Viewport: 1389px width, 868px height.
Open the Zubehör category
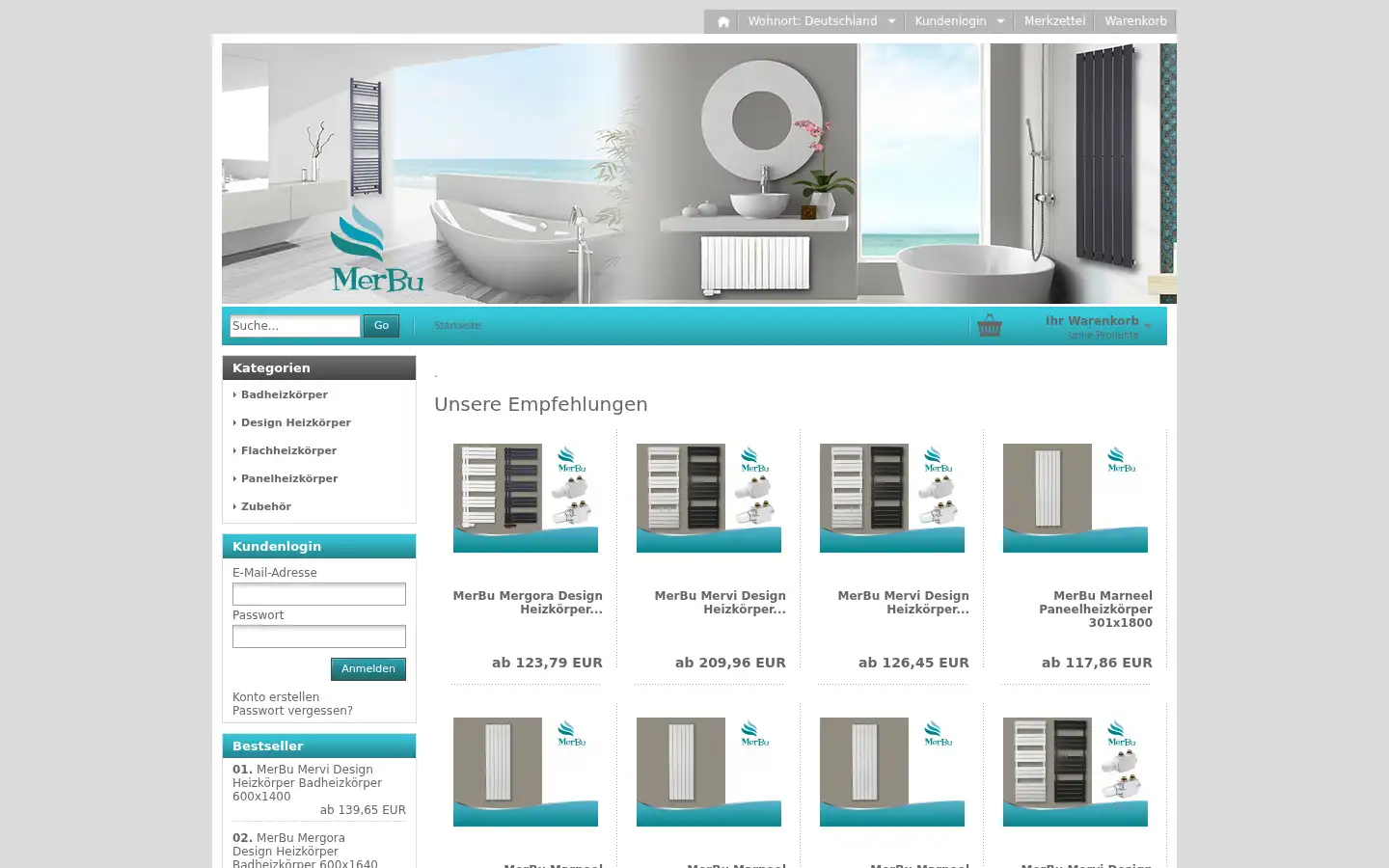coord(265,506)
